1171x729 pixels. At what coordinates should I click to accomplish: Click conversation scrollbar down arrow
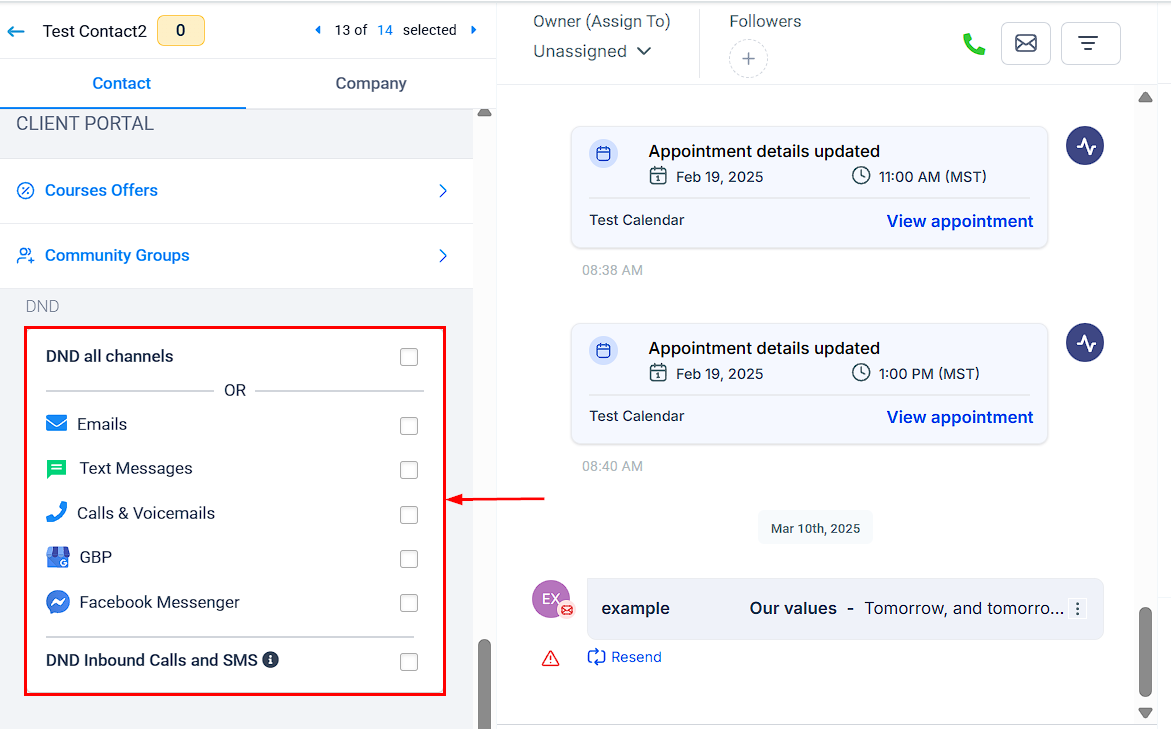tap(1146, 713)
